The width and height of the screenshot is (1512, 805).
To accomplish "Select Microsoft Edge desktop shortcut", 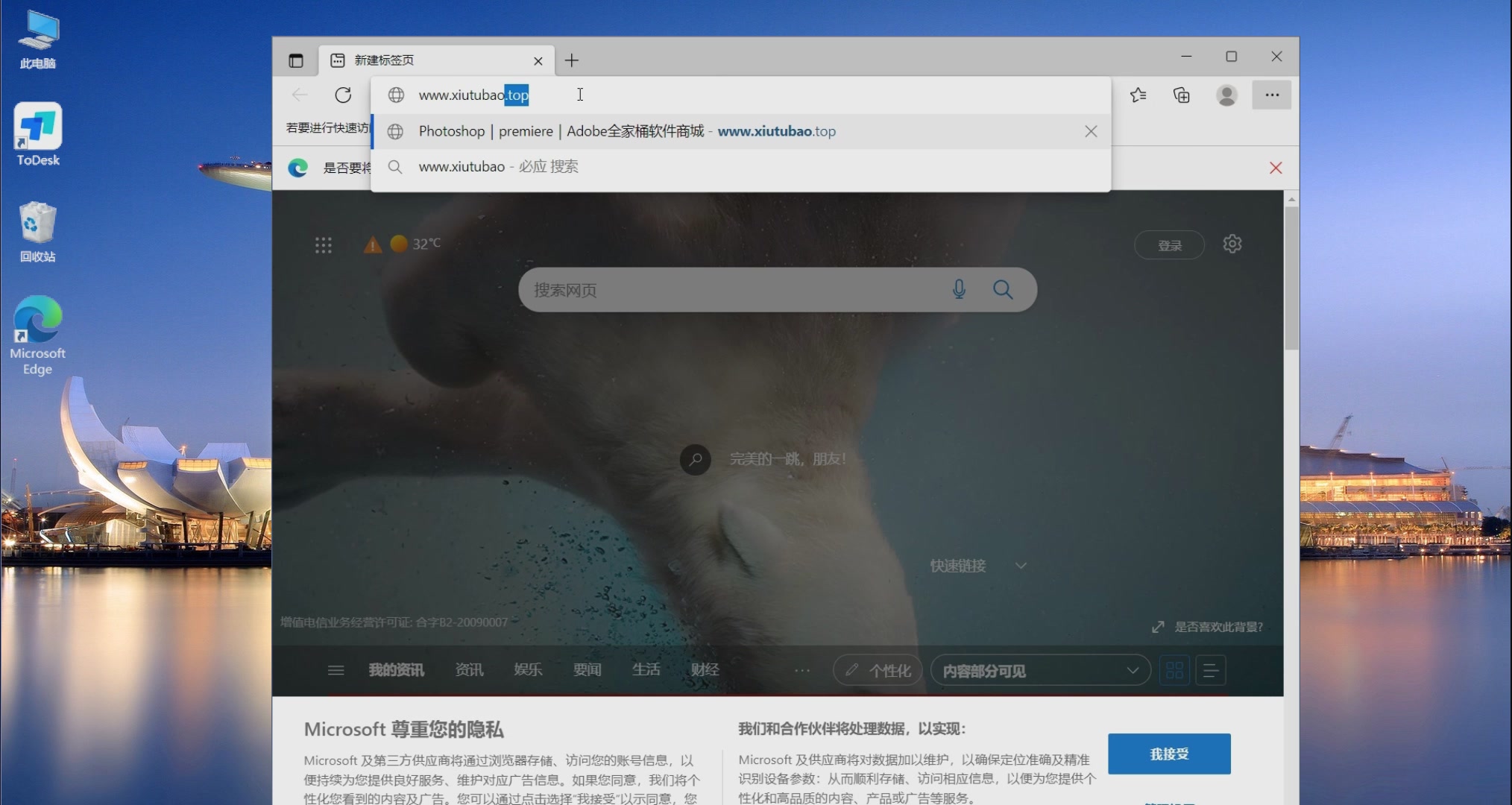I will pyautogui.click(x=38, y=335).
